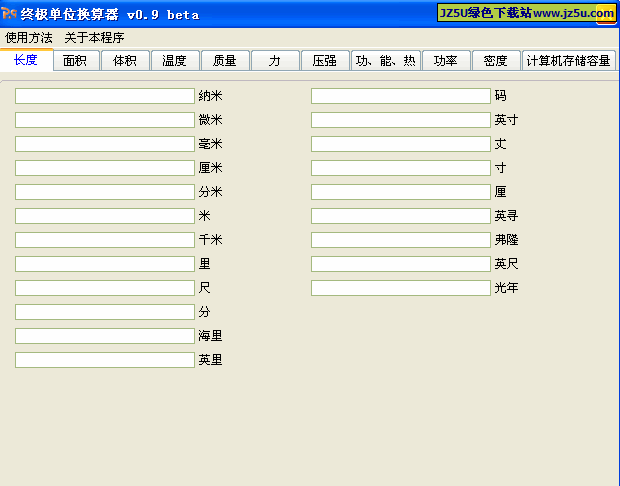
Task: Switch to the 功率 tab
Action: point(446,61)
